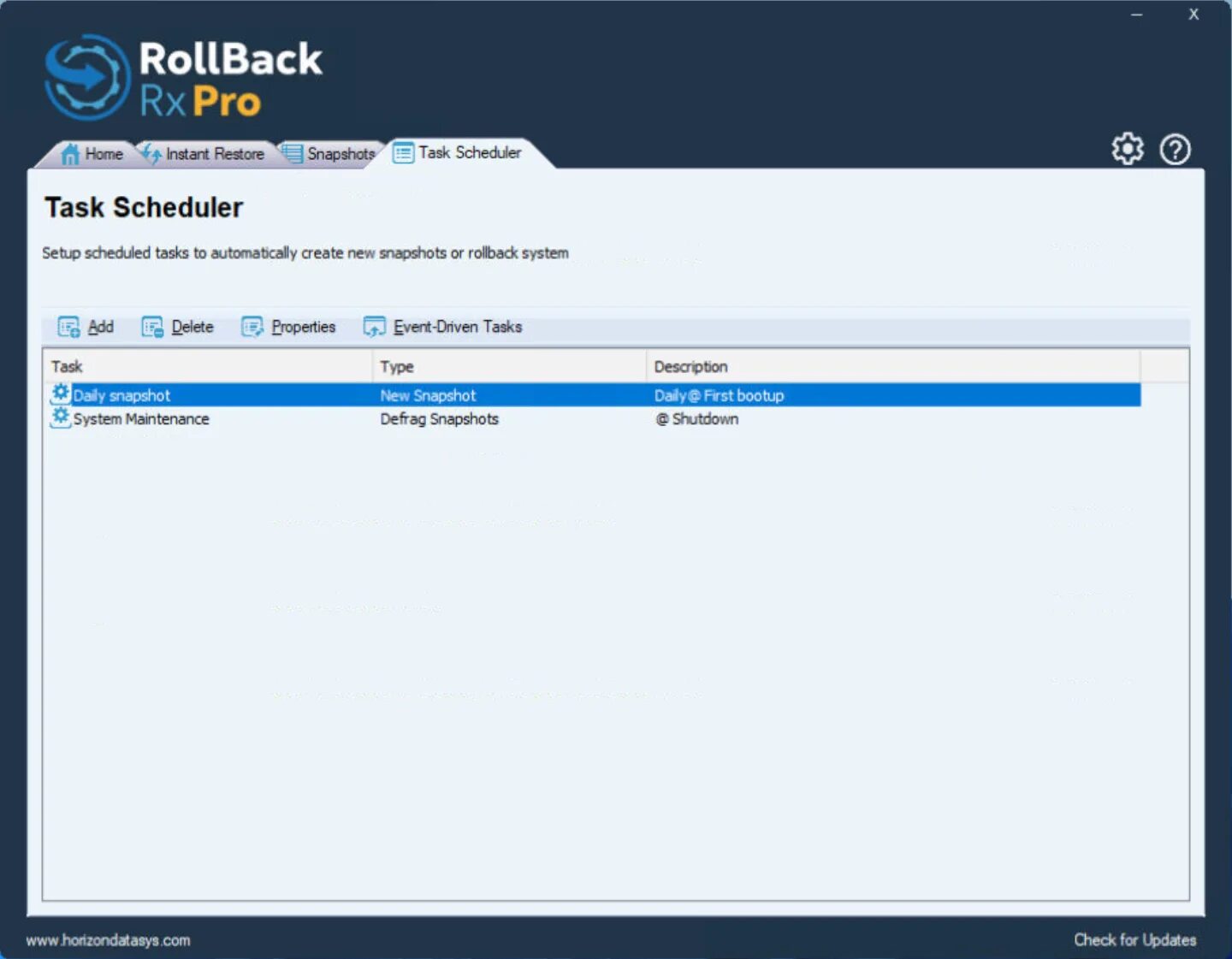This screenshot has width=1232, height=959.
Task: Click the Snapshots tab icon
Action: (293, 153)
